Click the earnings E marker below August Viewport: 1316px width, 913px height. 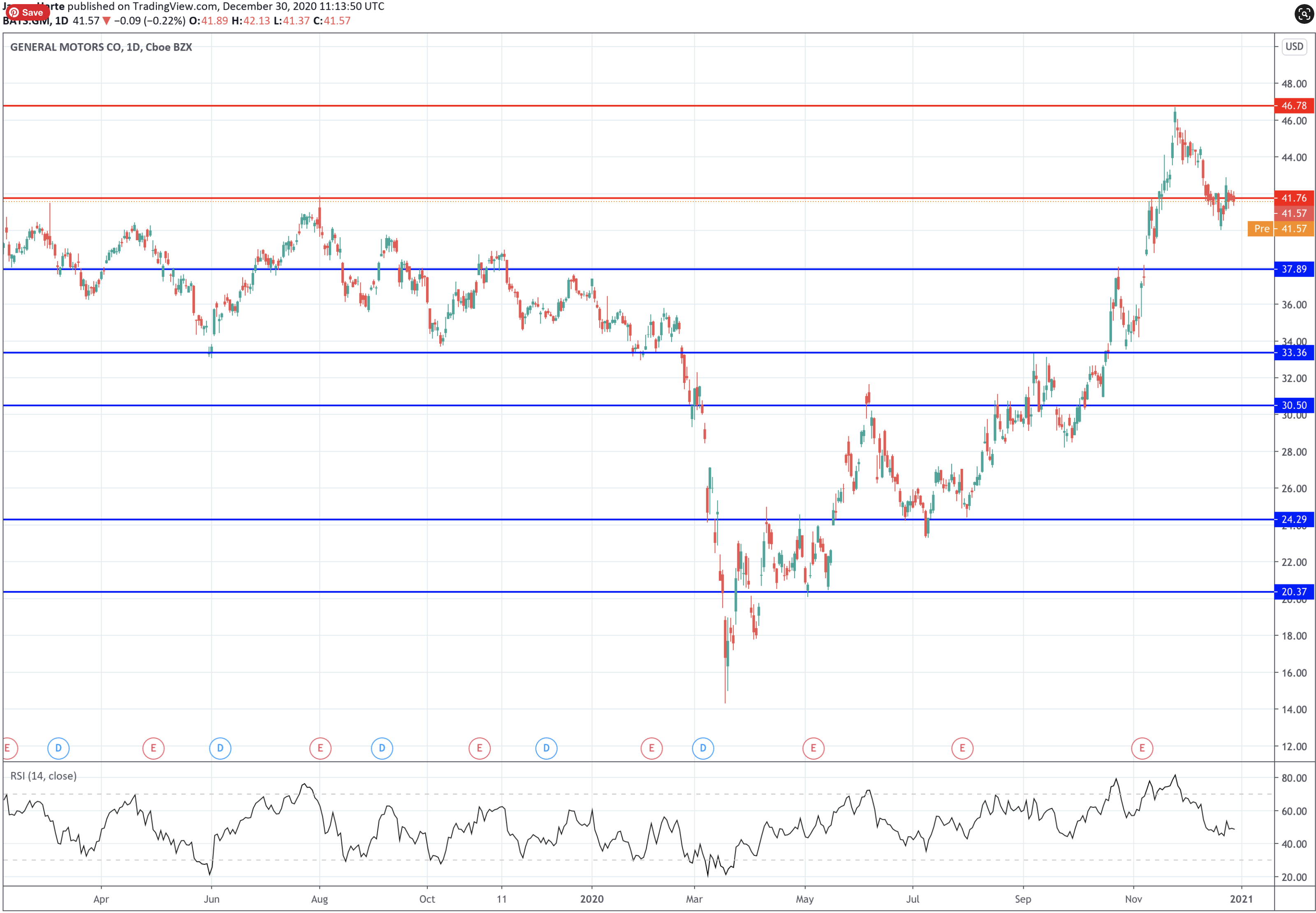coord(320,748)
